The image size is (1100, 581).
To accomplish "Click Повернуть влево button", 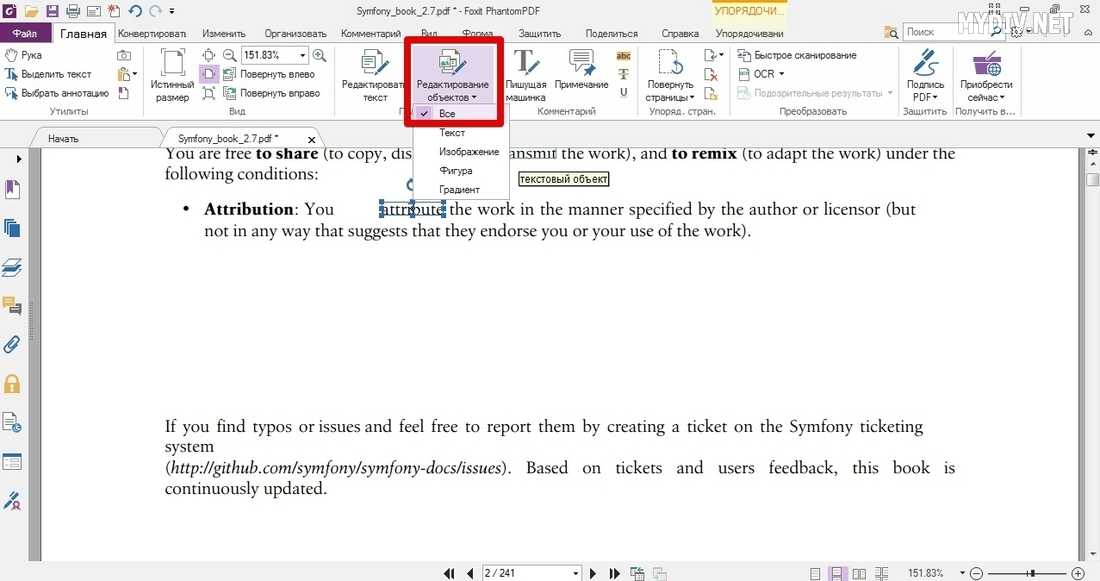I will pos(269,74).
